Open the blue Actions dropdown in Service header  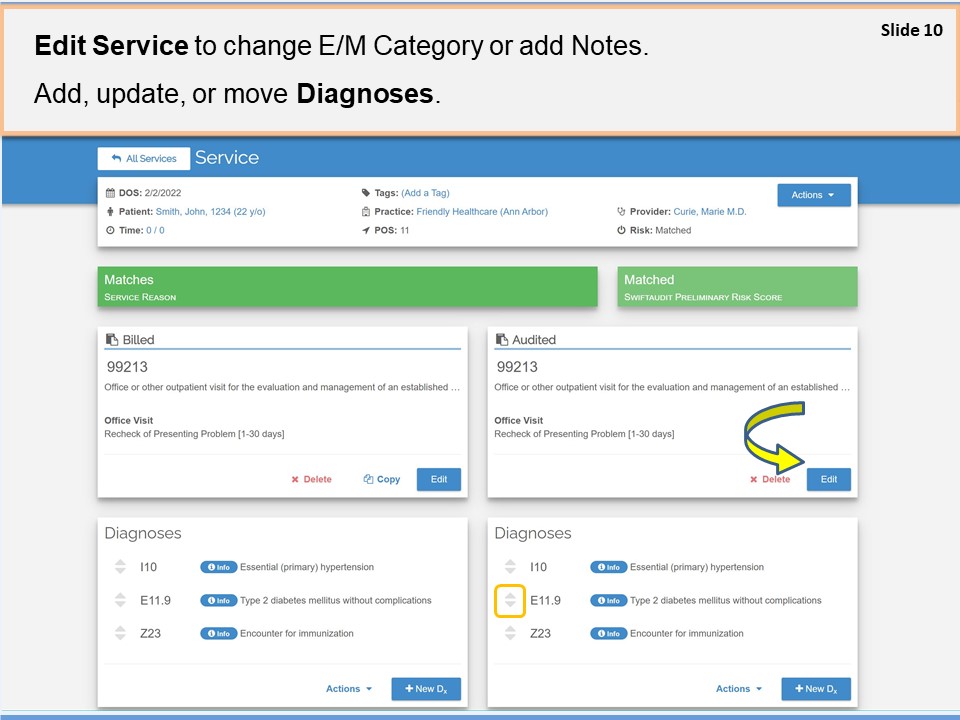tap(813, 195)
